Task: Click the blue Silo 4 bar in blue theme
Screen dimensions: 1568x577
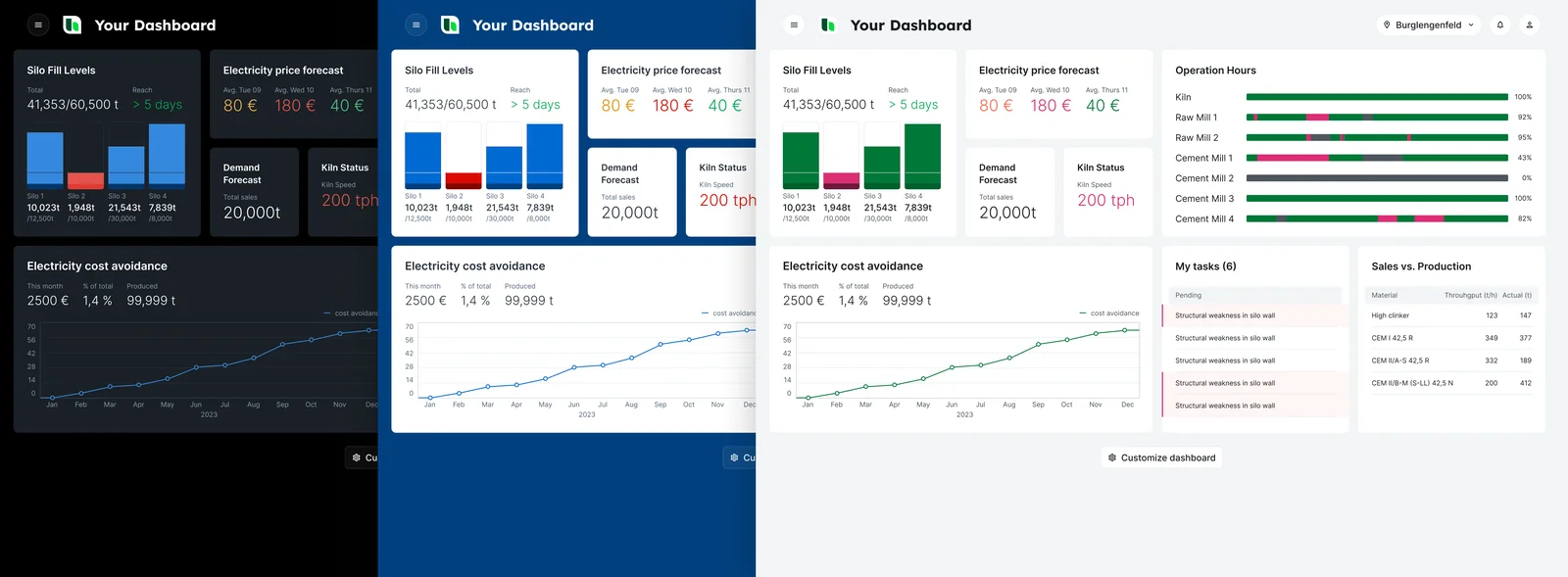Action: click(545, 156)
